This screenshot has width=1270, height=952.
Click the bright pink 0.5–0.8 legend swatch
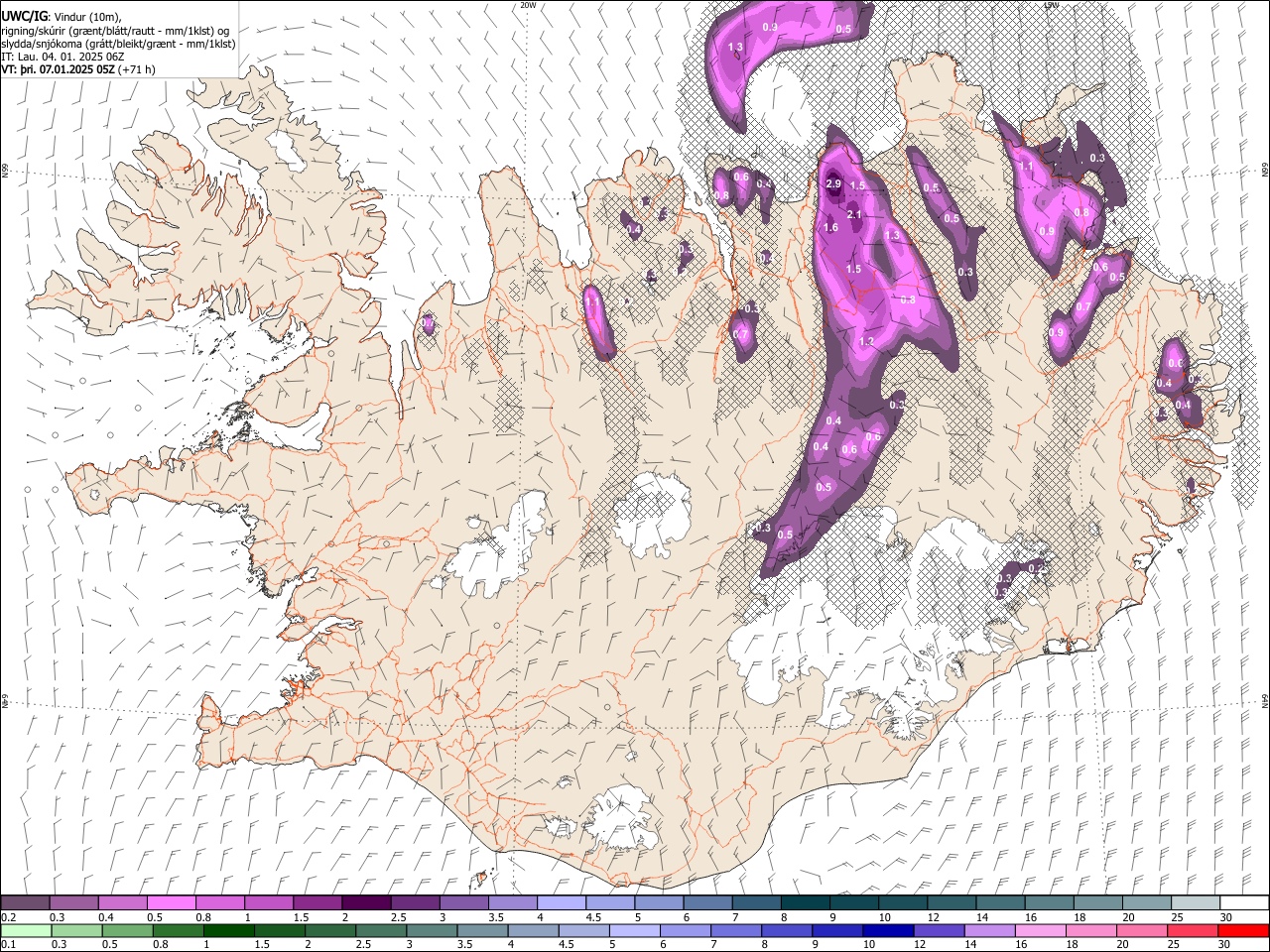point(171,902)
